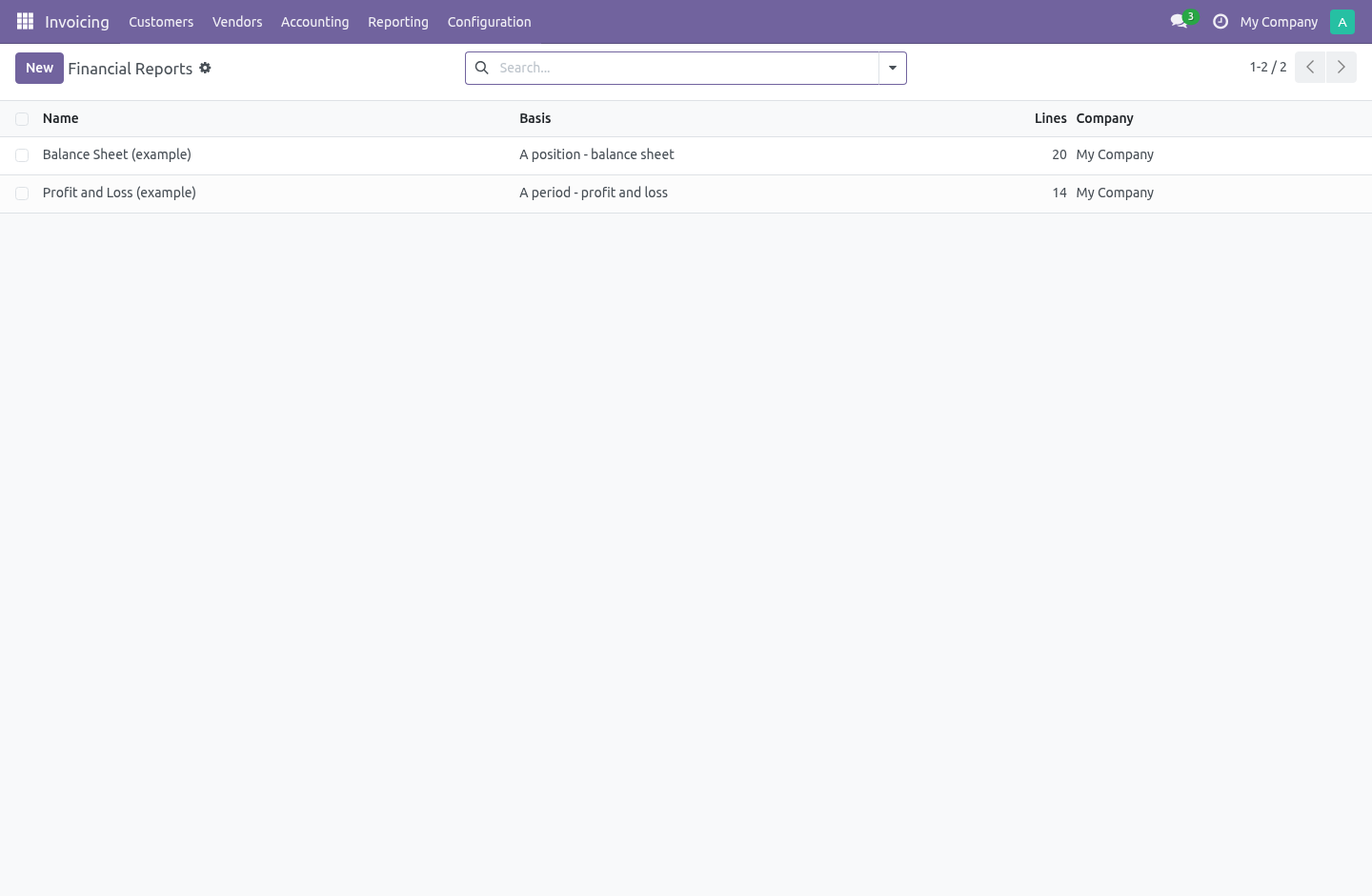
Task: Click the Financial Reports breadcrumb title
Action: [x=131, y=69]
